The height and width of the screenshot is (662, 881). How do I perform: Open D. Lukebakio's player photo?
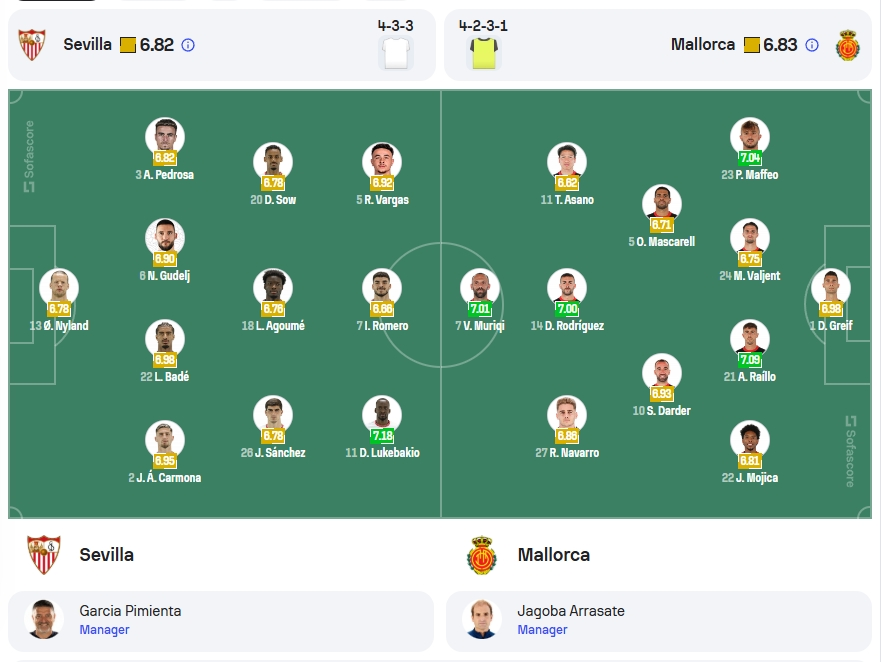tap(382, 415)
